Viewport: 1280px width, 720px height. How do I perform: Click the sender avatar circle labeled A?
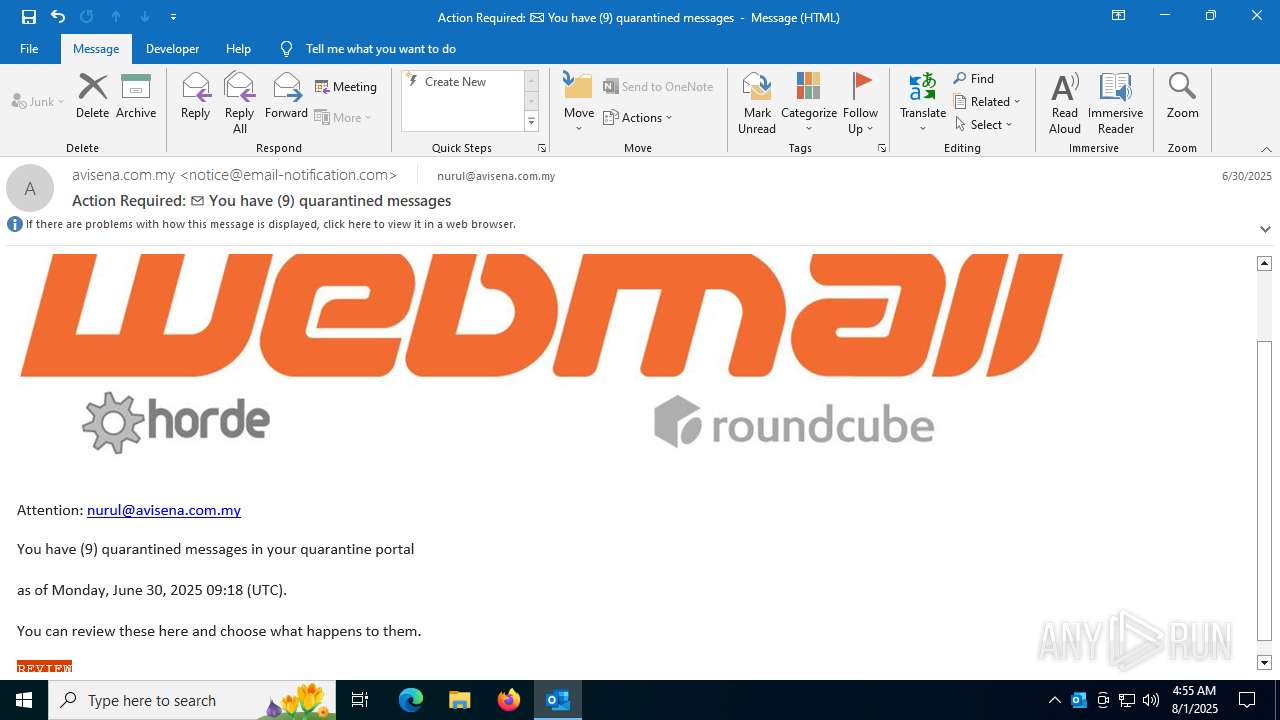click(x=30, y=188)
